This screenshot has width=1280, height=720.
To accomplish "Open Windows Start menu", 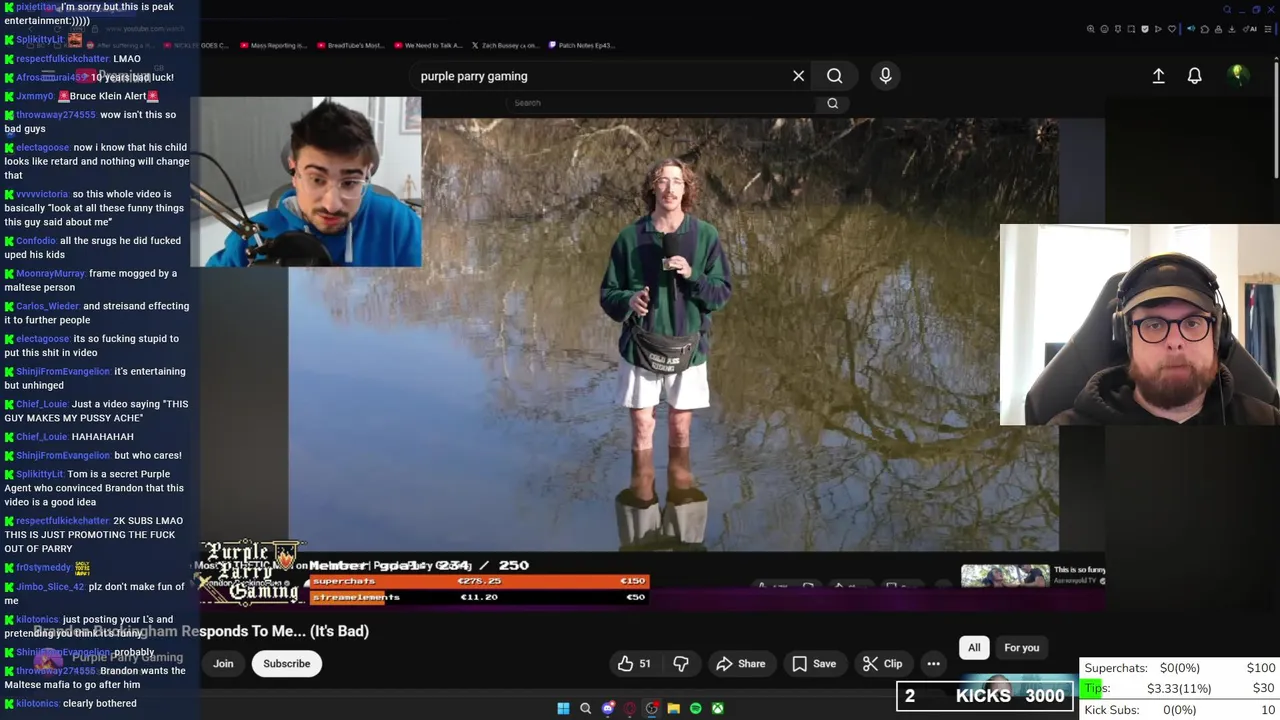I will click(563, 708).
